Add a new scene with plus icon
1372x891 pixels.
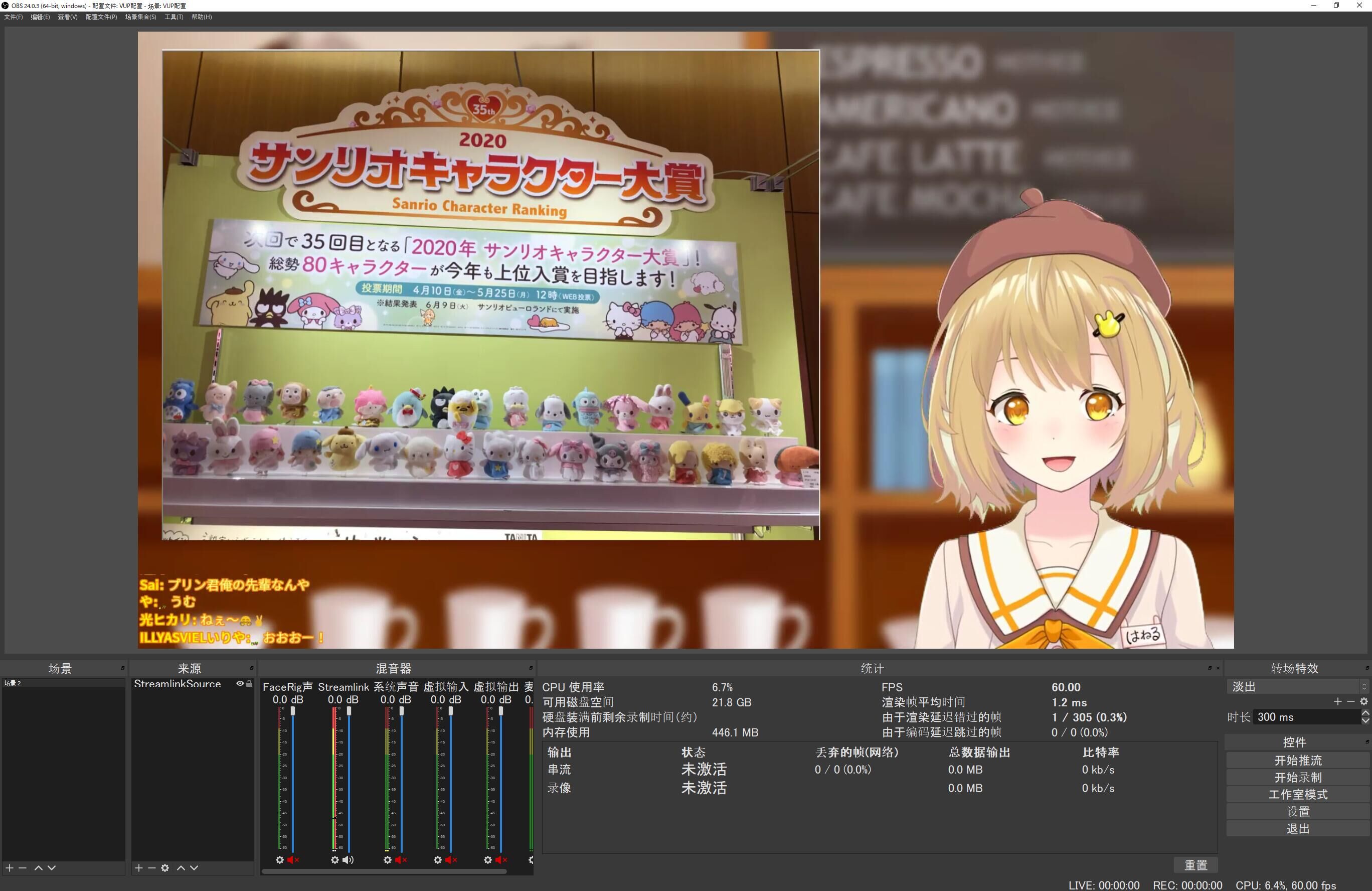9,867
